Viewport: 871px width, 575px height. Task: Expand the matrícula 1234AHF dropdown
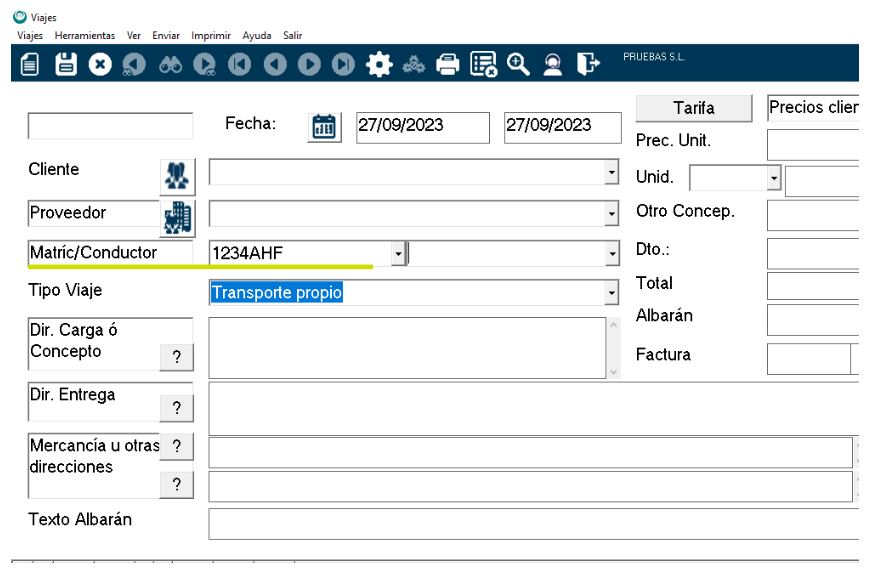point(397,254)
